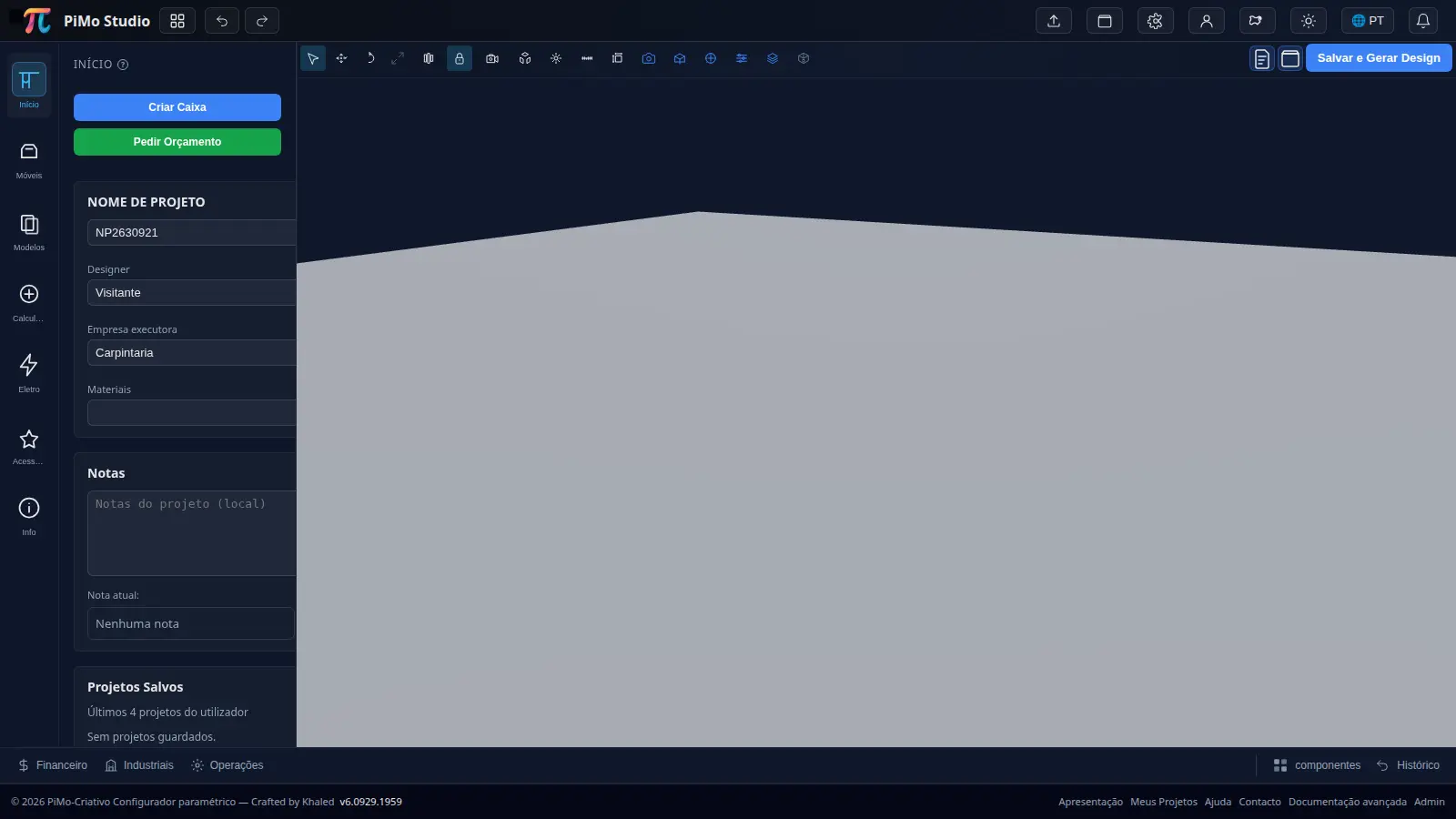Activate the move tool with four arrows
Viewport: 1456px width, 819px height.
point(342,58)
